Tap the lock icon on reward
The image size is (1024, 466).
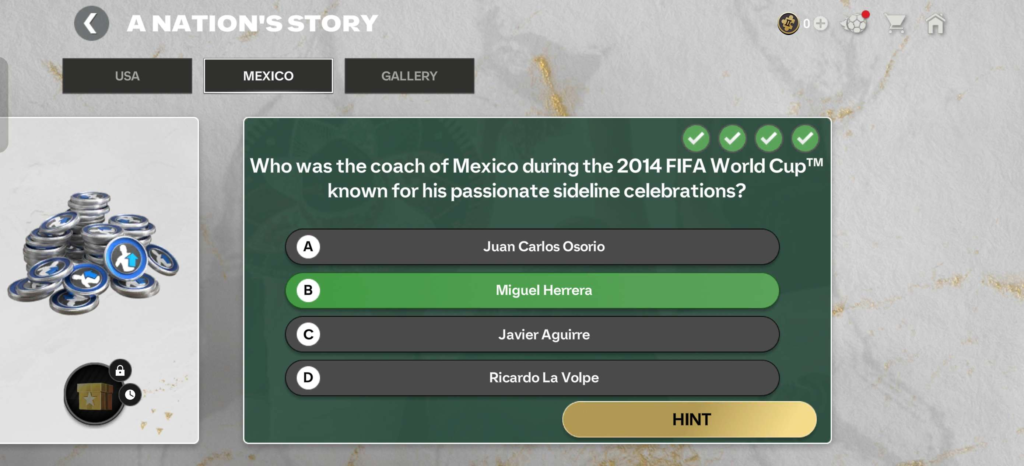click(x=119, y=371)
